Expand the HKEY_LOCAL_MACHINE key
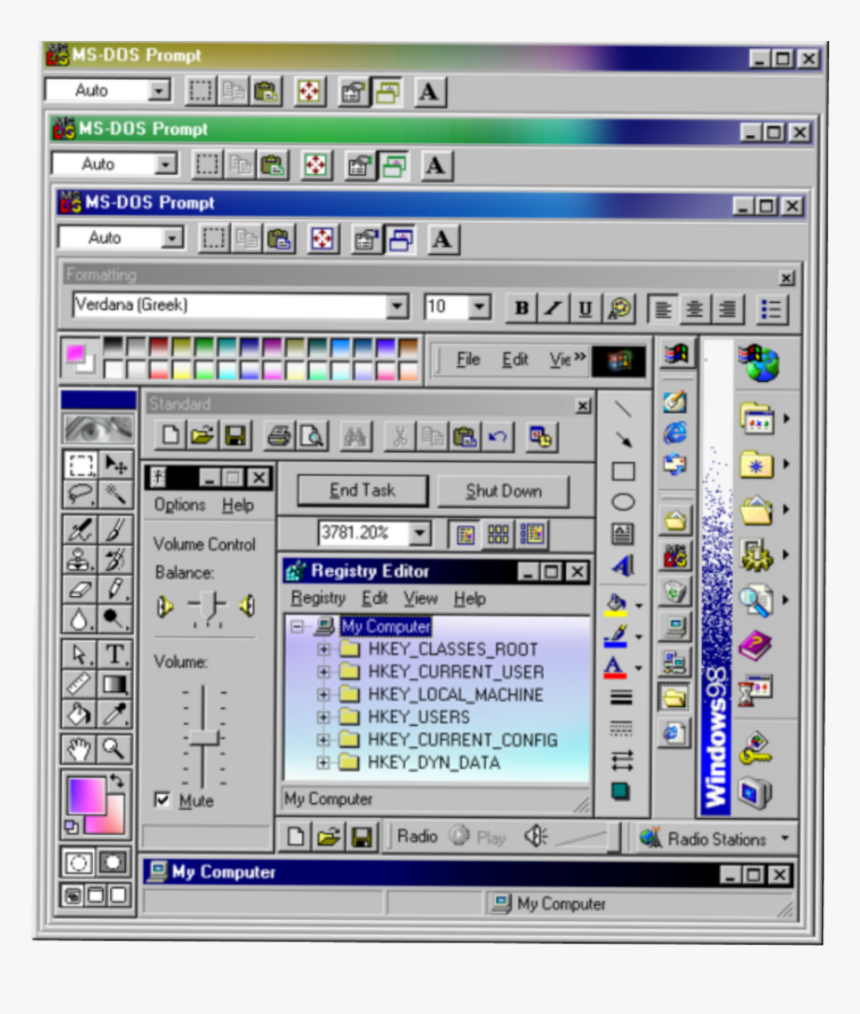Screen dimensions: 860x1014 coord(324,695)
